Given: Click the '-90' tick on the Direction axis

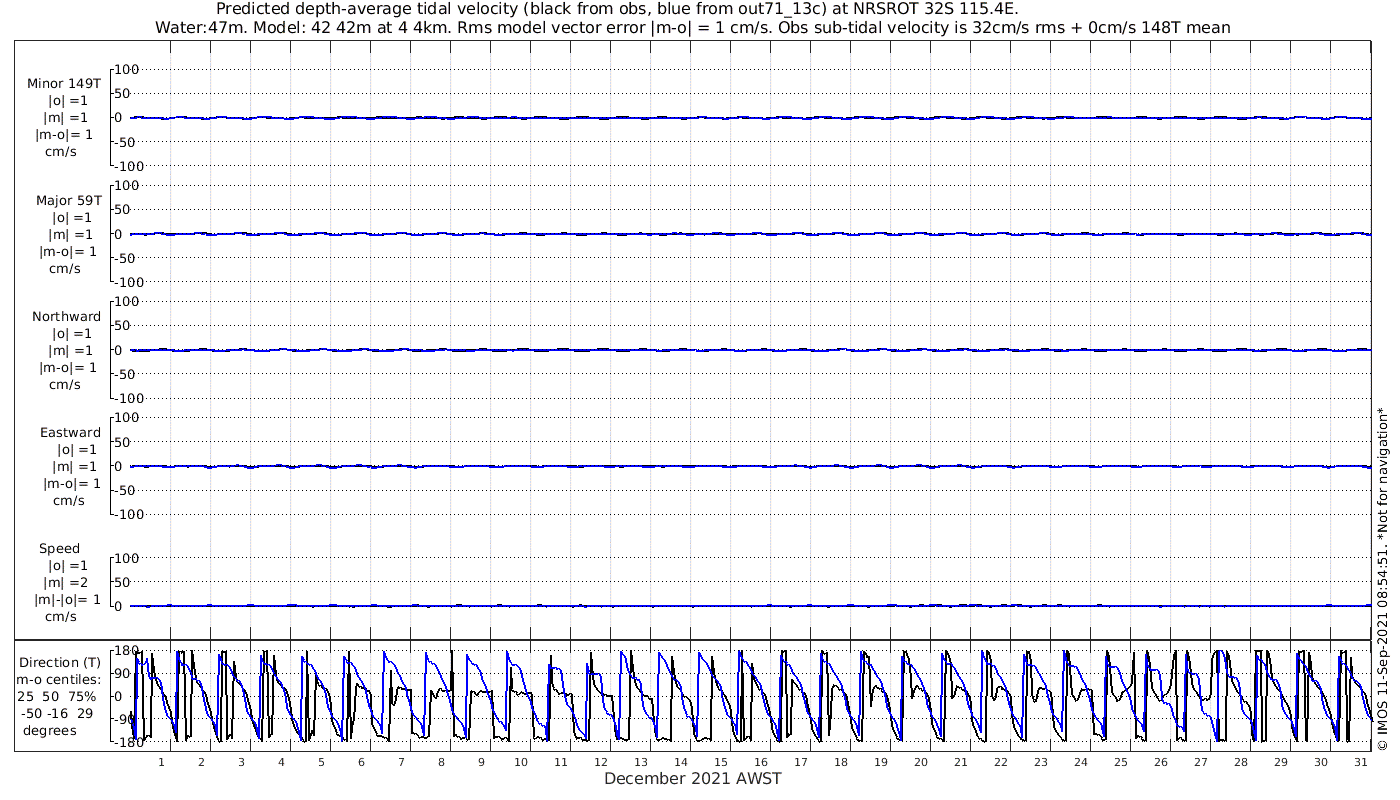Looking at the screenshot, I should click(123, 719).
